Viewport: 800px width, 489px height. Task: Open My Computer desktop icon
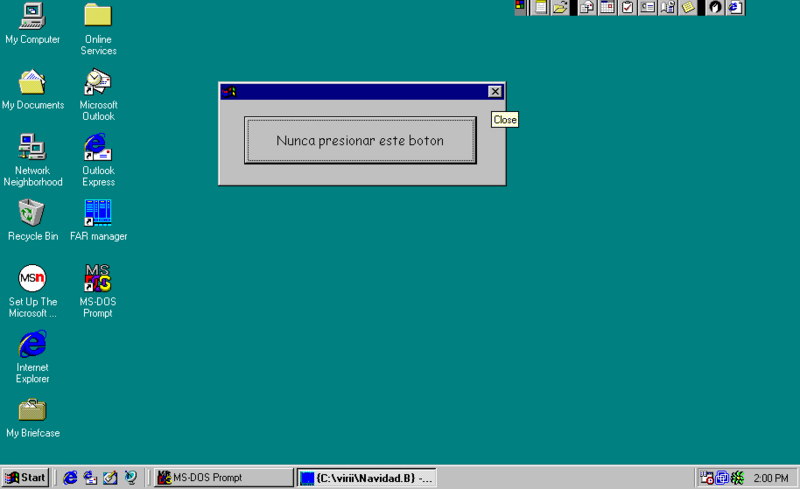click(32, 23)
